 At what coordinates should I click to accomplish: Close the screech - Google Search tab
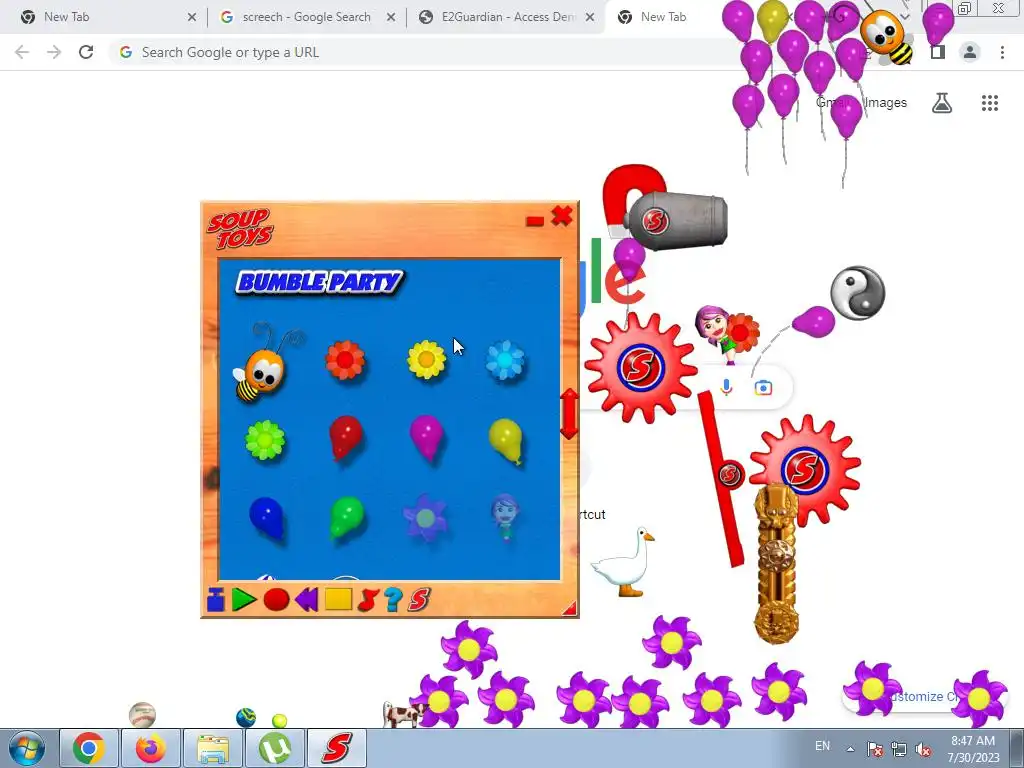[391, 17]
